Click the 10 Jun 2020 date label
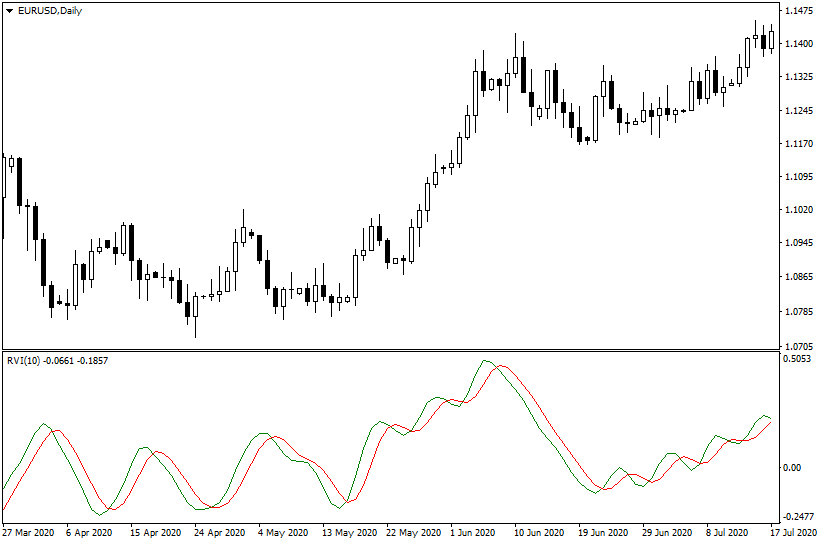 (539, 533)
